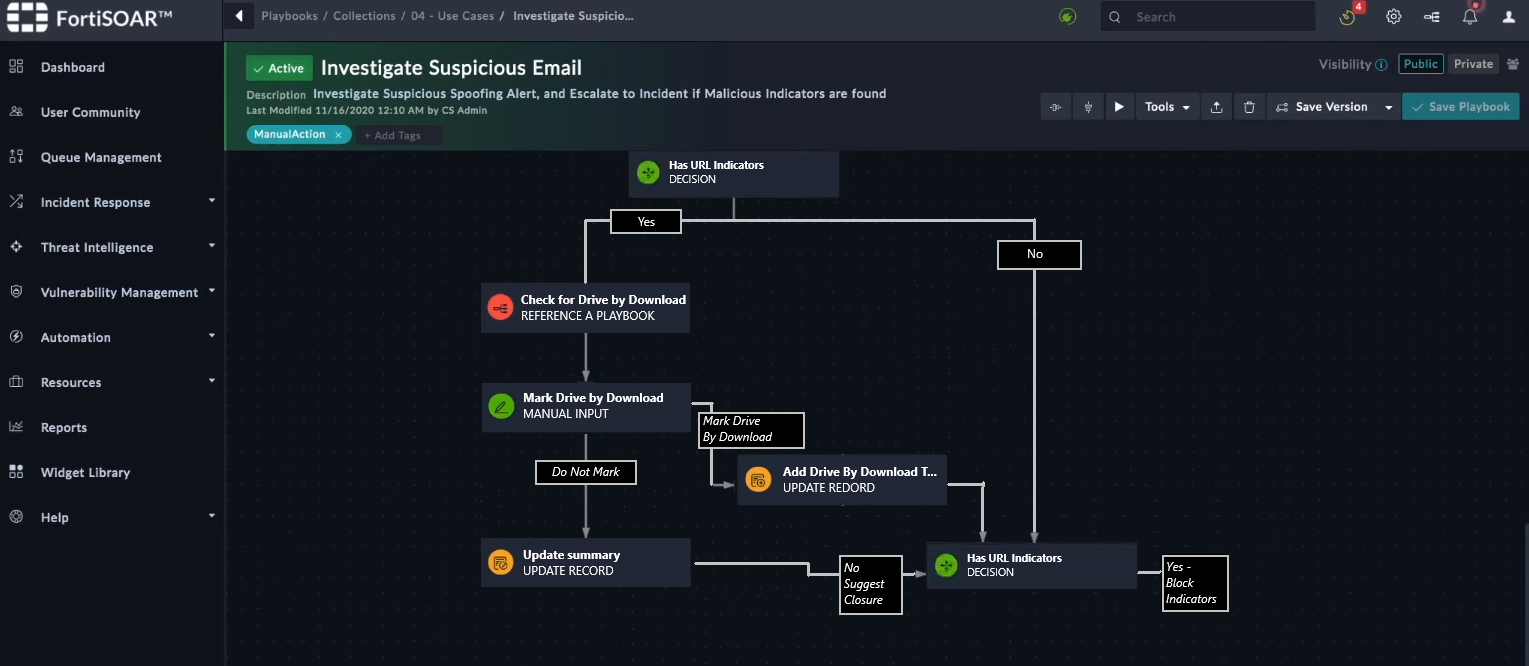Run the playbook with the play button

[1119, 107]
